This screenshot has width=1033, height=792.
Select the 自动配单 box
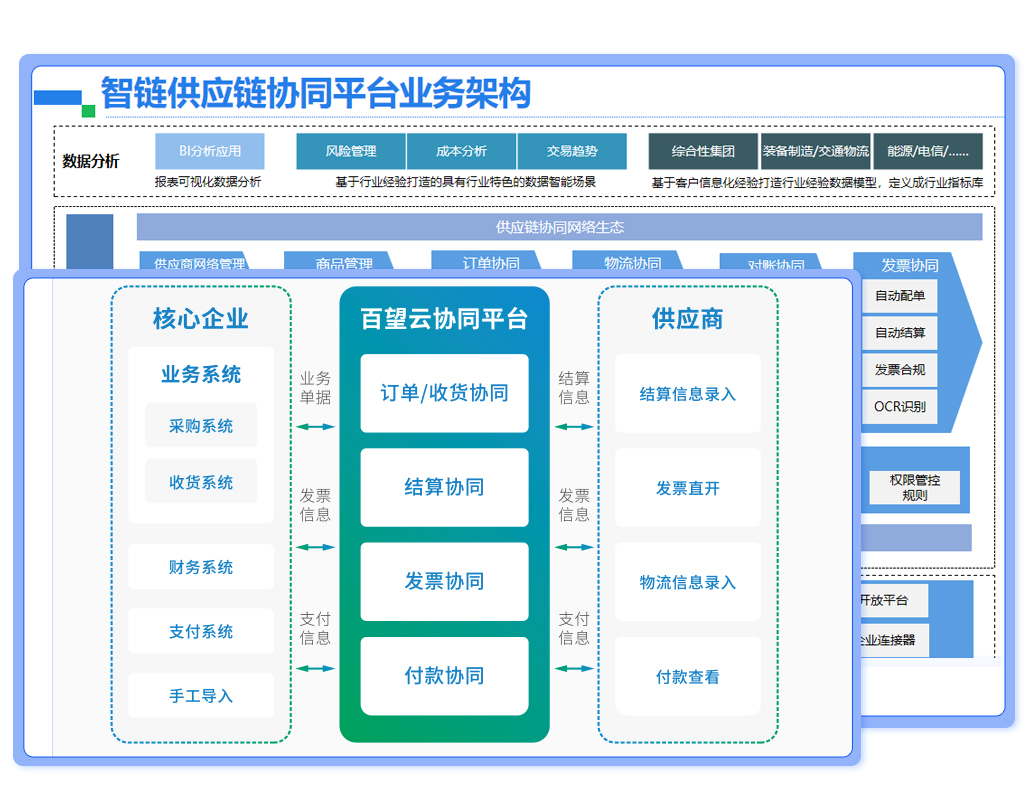point(899,296)
